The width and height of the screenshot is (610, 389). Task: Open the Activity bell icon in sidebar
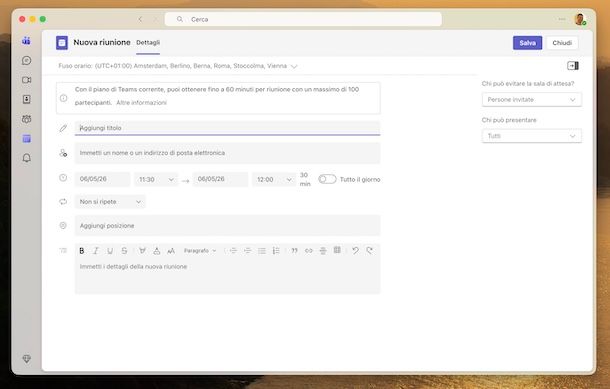pos(26,158)
